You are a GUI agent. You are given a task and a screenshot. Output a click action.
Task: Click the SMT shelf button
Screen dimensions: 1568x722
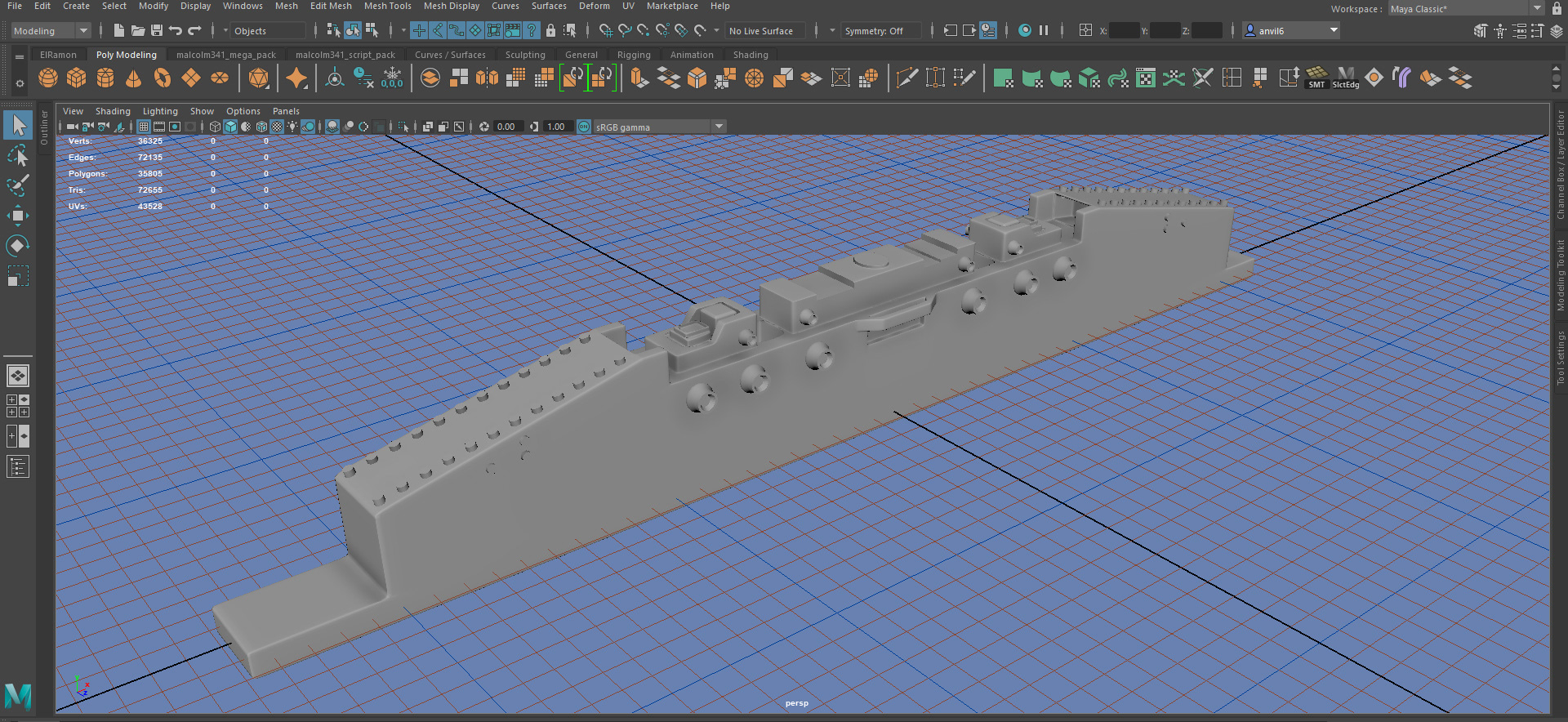pos(1316,78)
